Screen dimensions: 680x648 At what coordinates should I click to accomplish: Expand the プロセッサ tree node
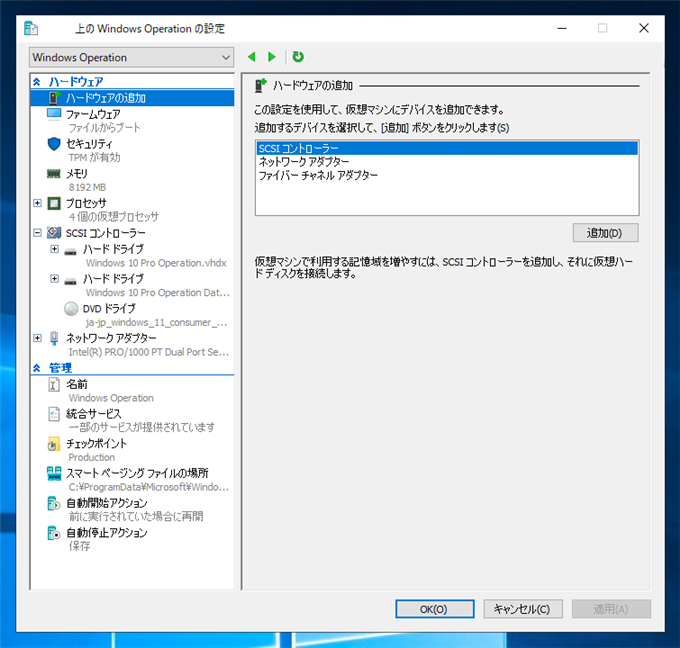pyautogui.click(x=37, y=203)
